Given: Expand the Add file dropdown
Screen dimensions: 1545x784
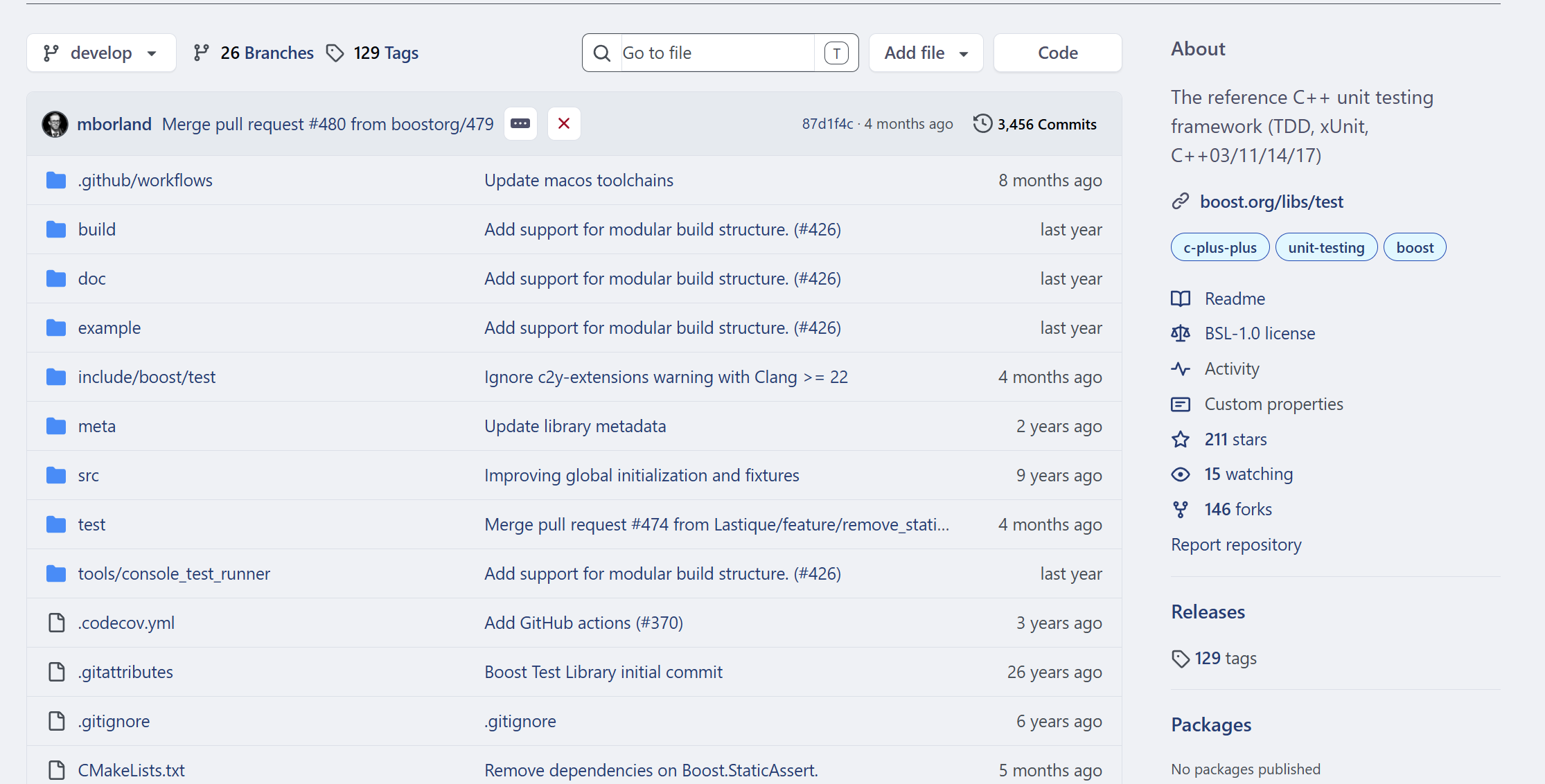Looking at the screenshot, I should 926,53.
